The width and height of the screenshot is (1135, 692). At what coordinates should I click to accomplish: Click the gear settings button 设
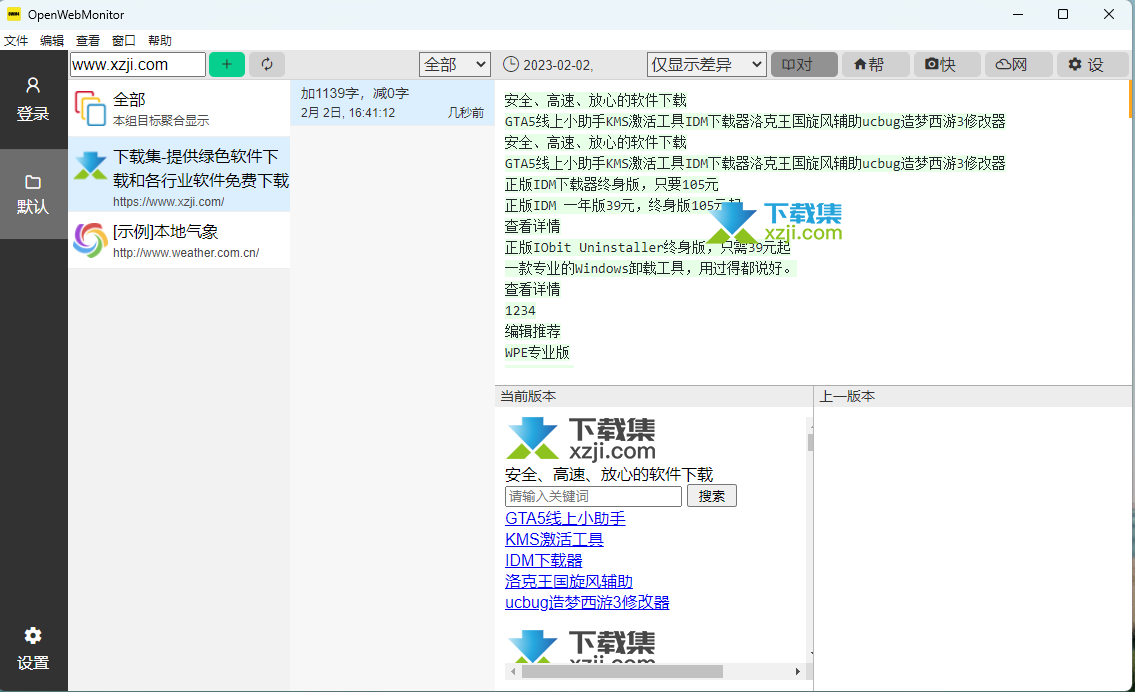pos(1092,64)
